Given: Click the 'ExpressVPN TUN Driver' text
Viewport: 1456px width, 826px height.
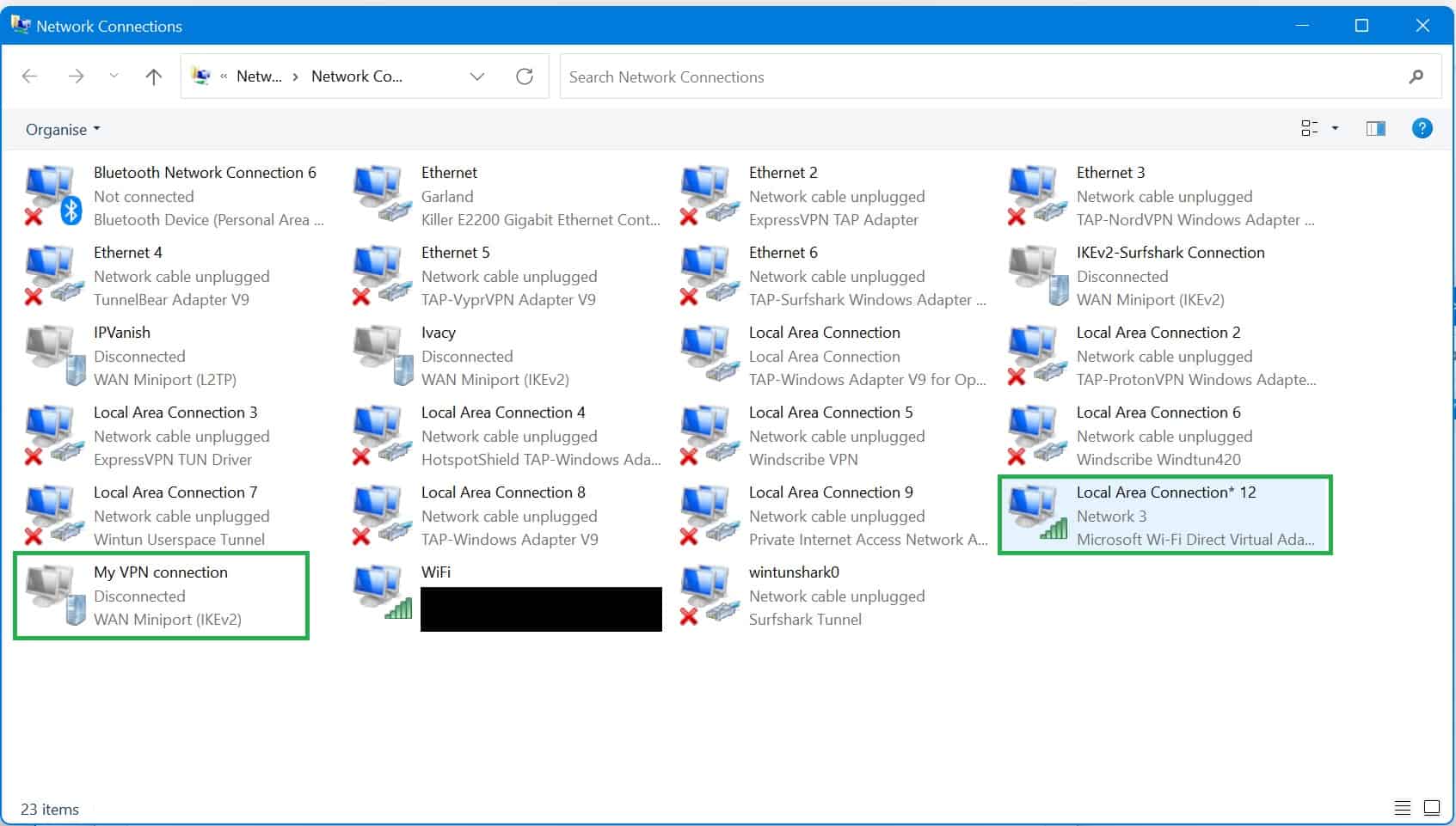Looking at the screenshot, I should 173,460.
